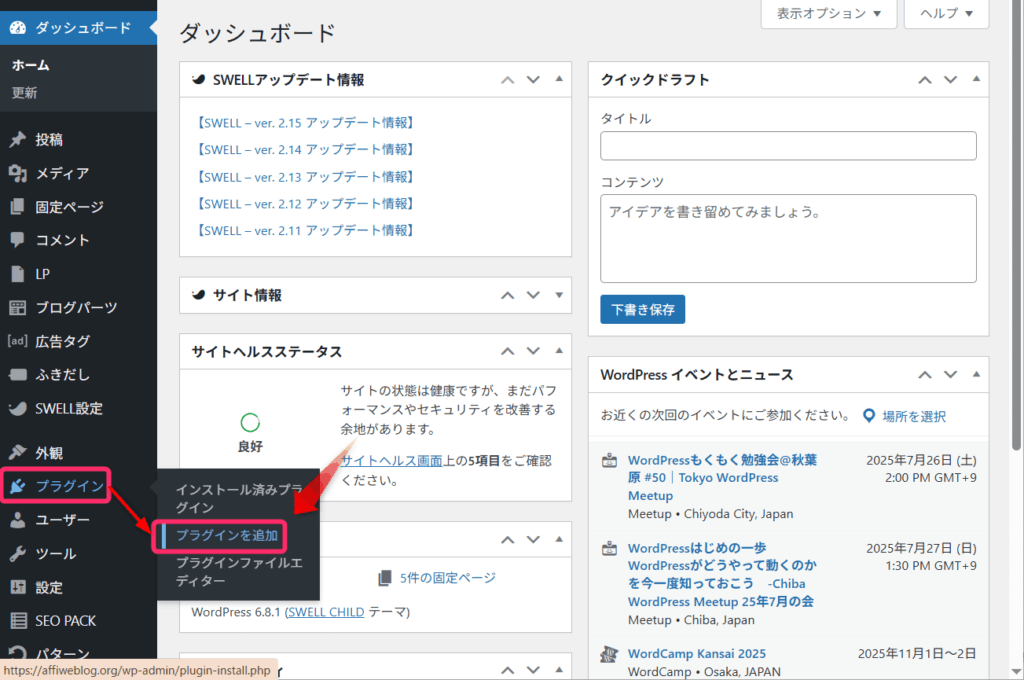
Task: Click the WordCamp Kansai 2025 event icon
Action: (609, 654)
